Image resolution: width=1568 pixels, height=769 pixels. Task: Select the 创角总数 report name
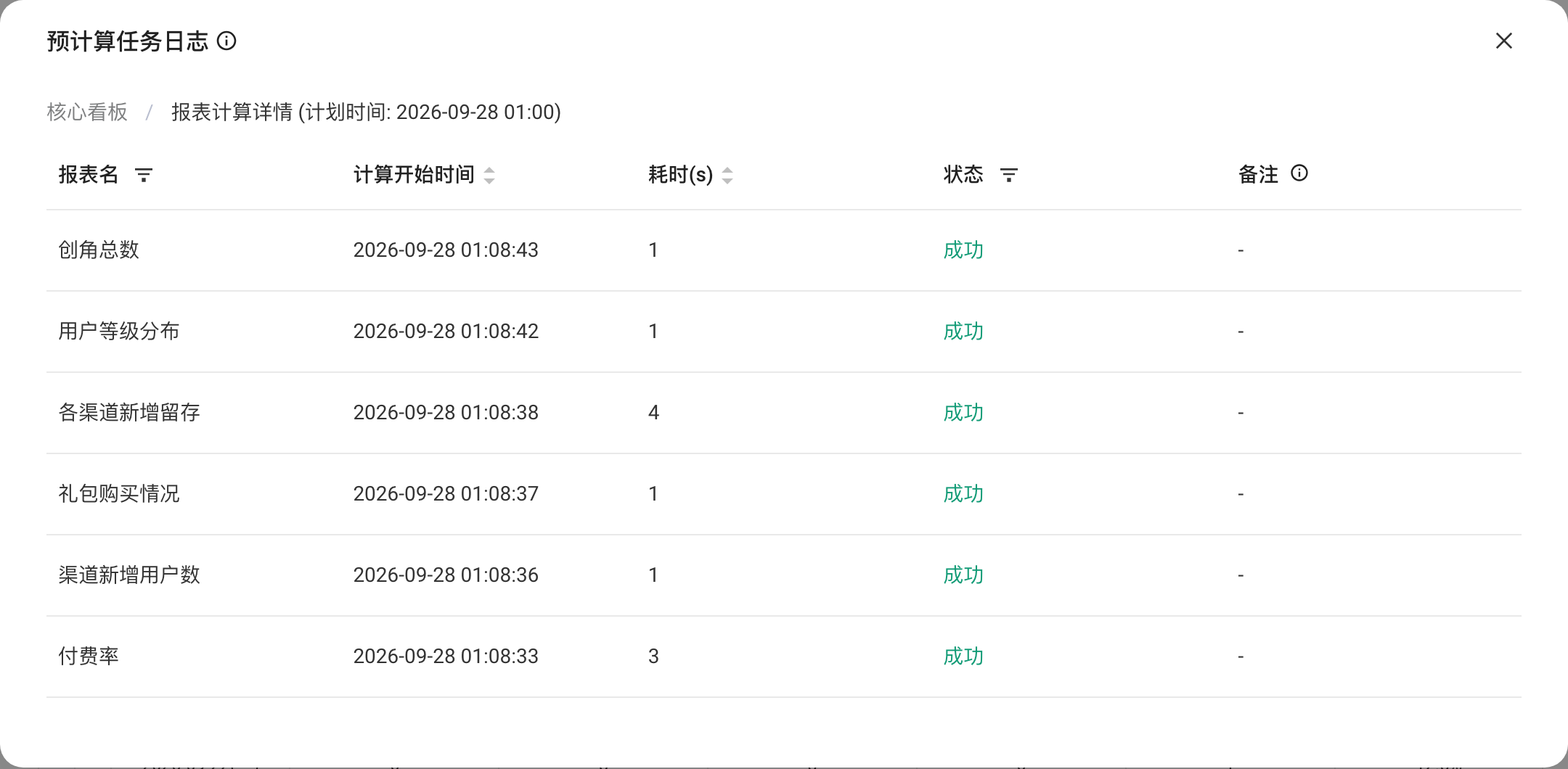[99, 250]
